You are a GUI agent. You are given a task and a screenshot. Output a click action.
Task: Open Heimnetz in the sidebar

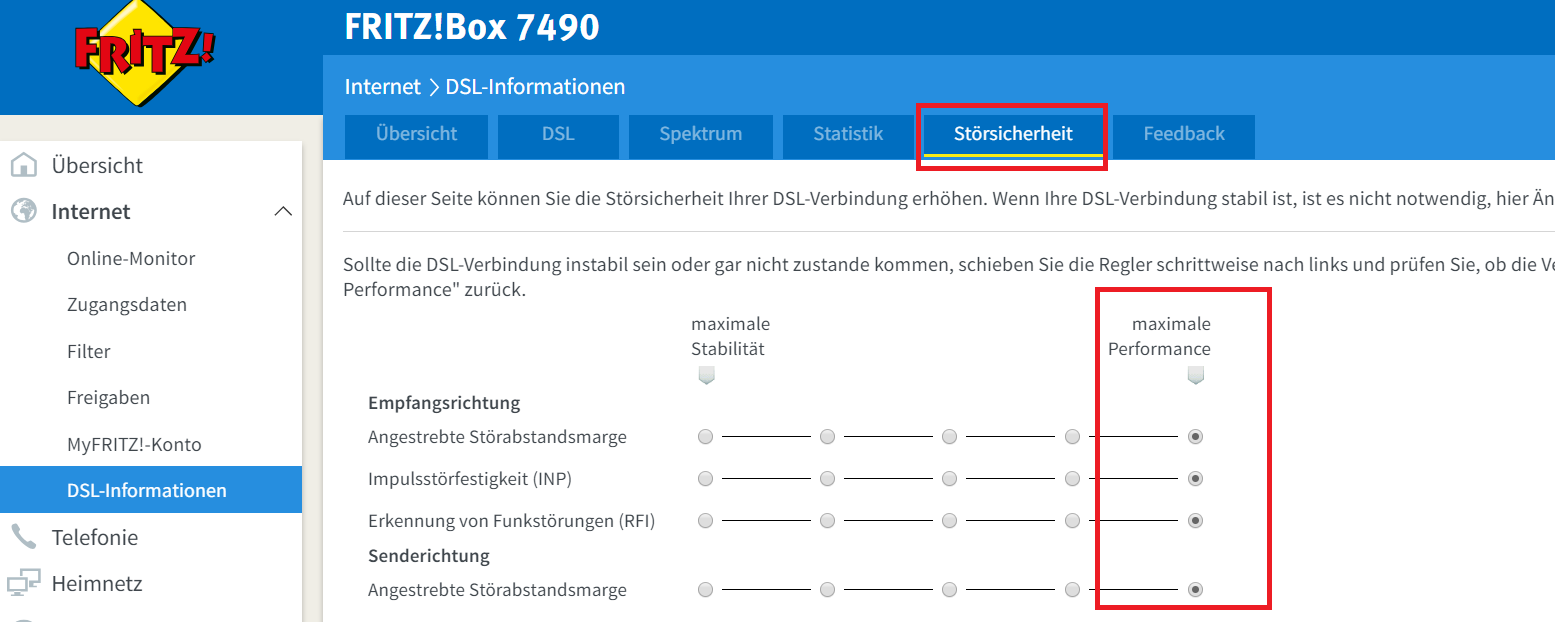[97, 583]
